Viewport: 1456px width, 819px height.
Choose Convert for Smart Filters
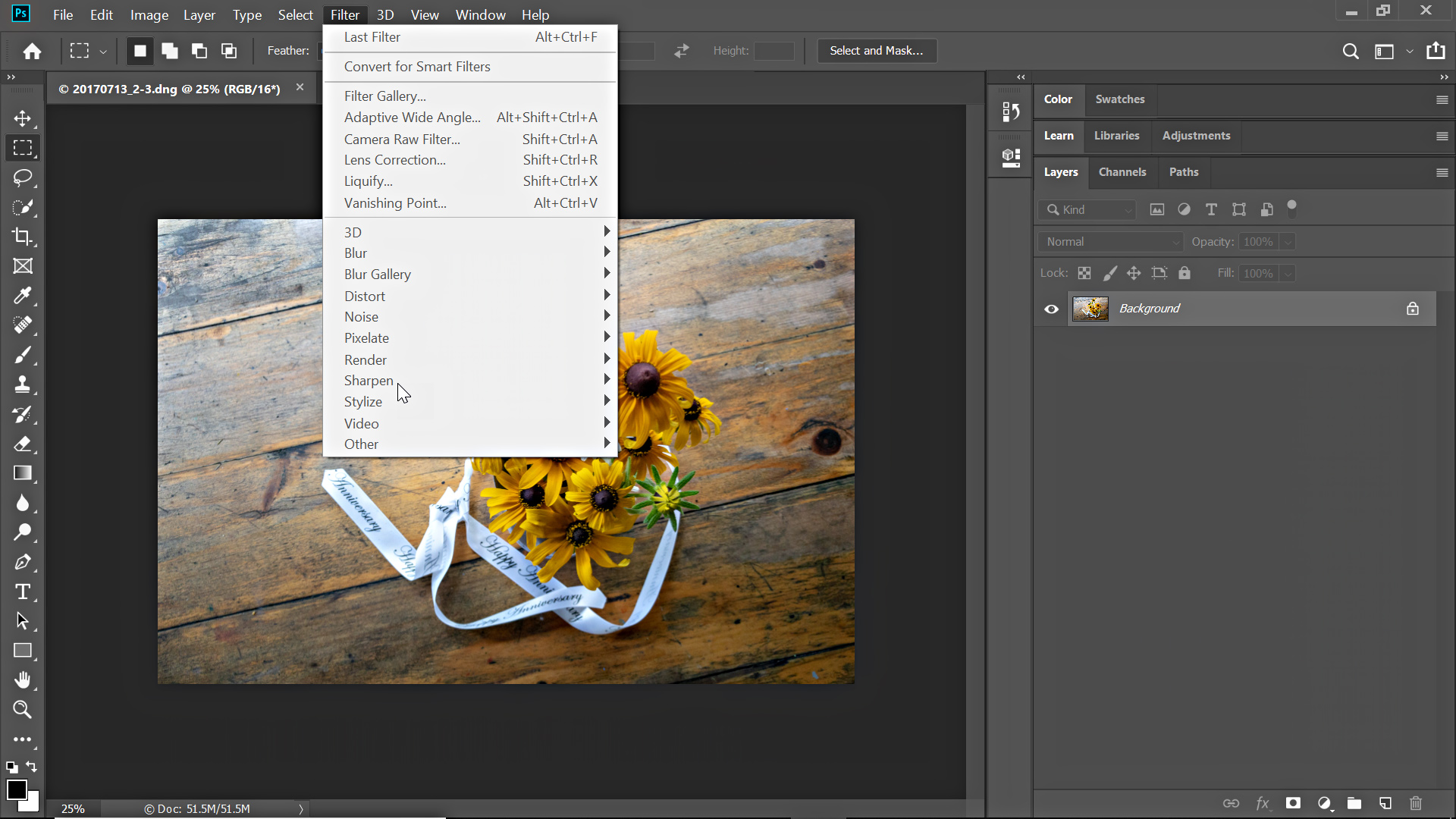click(x=418, y=67)
